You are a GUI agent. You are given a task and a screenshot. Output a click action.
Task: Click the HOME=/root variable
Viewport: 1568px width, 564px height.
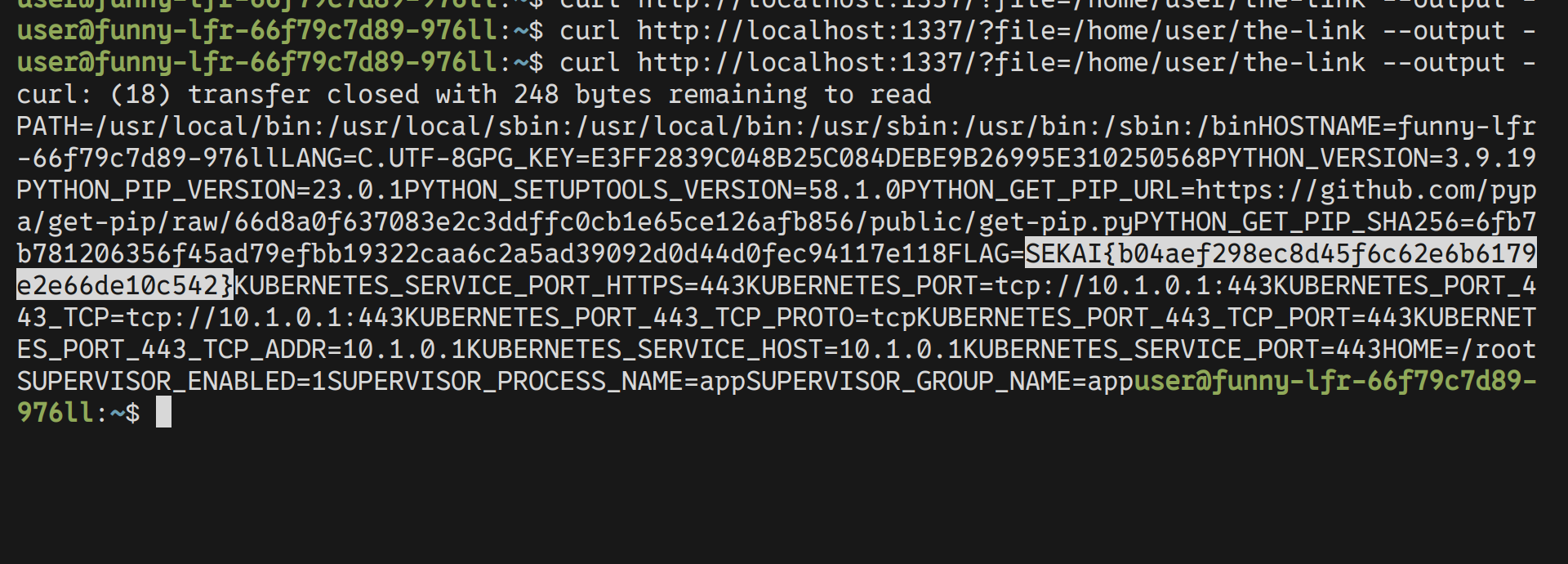pos(1459,350)
